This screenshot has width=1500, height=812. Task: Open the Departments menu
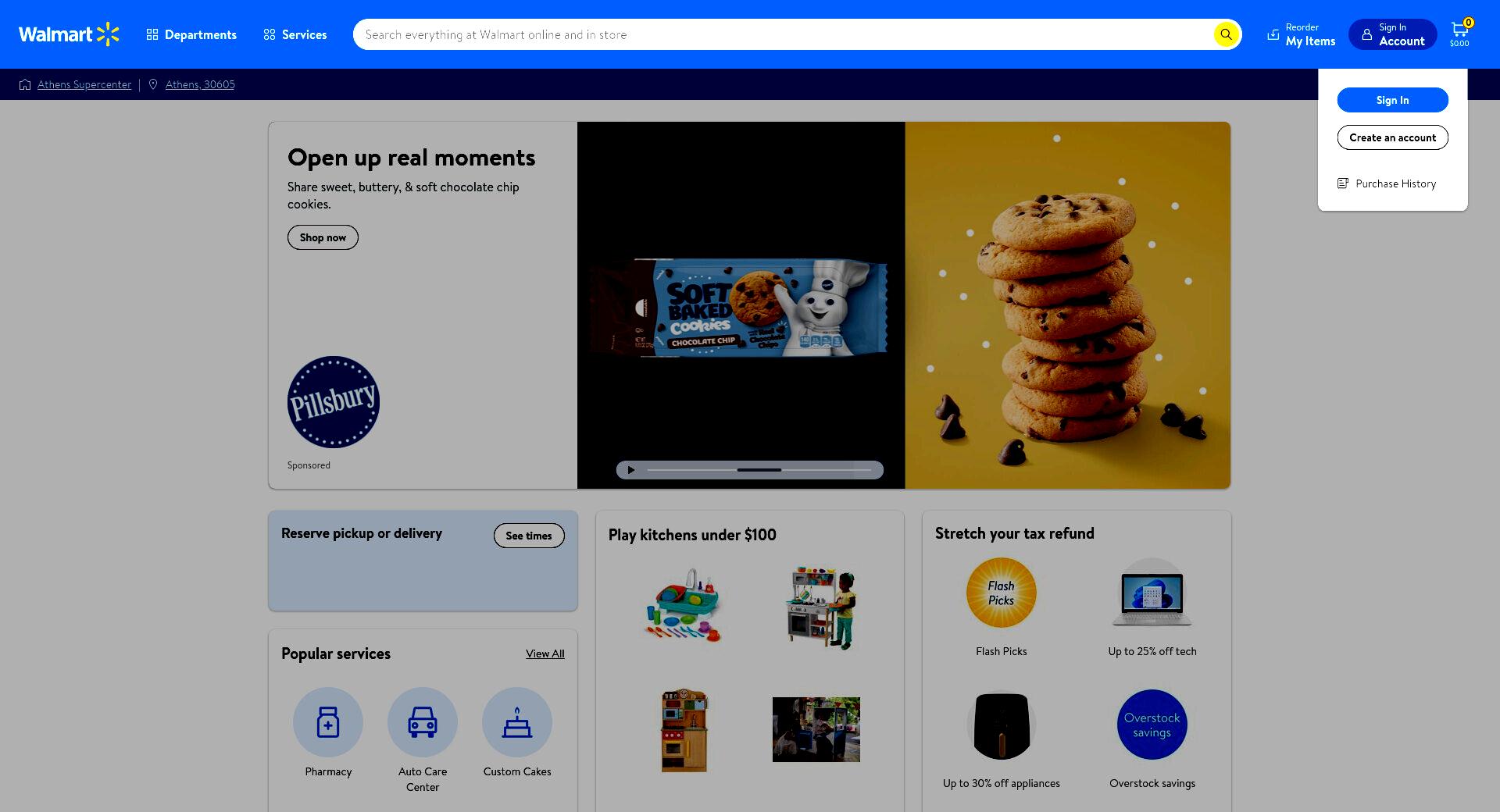click(191, 34)
